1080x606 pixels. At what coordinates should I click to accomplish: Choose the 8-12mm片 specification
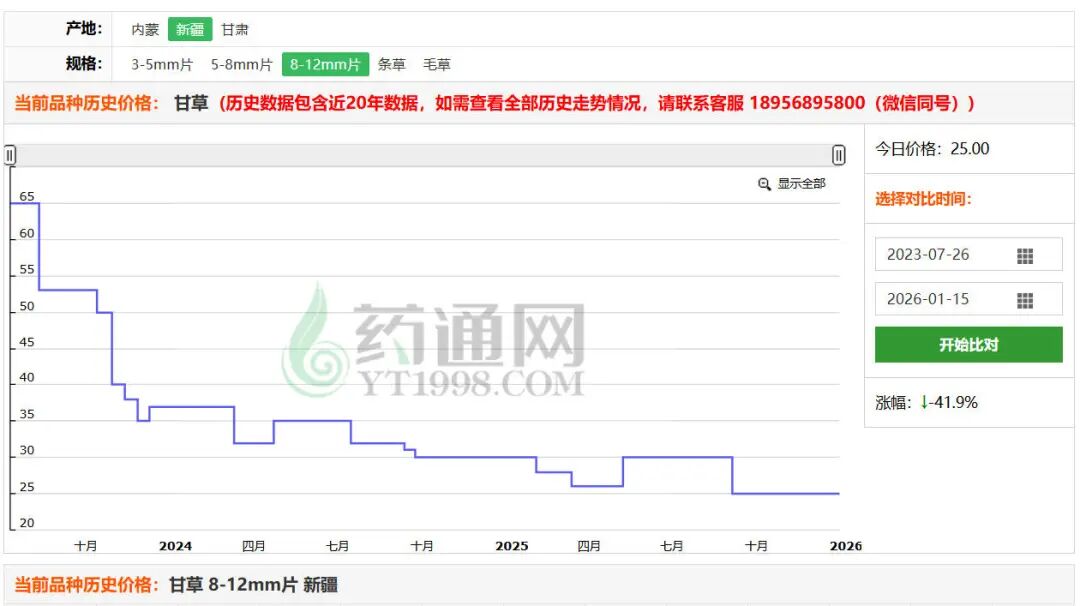[325, 65]
